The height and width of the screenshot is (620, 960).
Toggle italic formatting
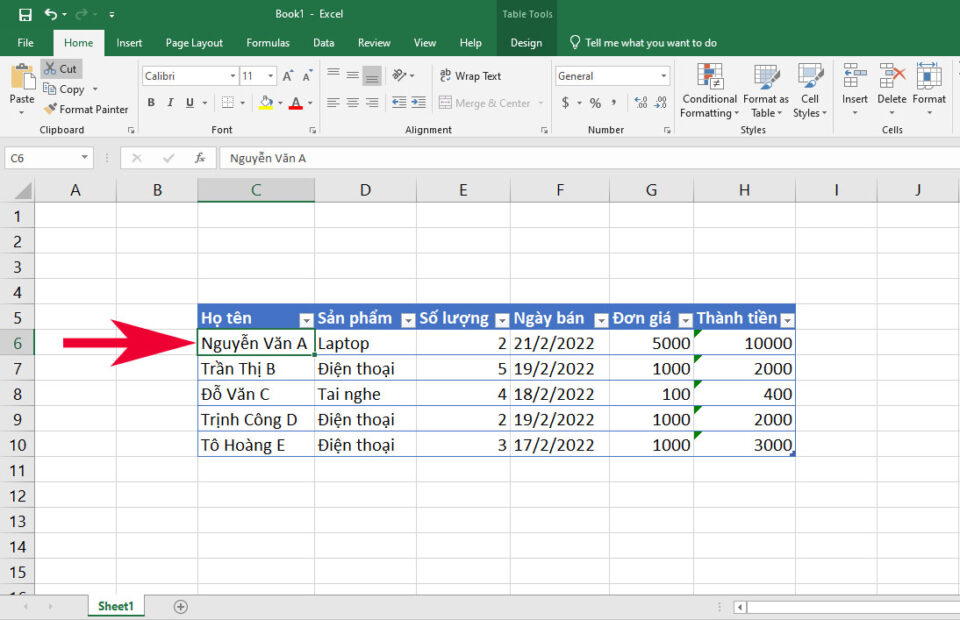pos(169,102)
